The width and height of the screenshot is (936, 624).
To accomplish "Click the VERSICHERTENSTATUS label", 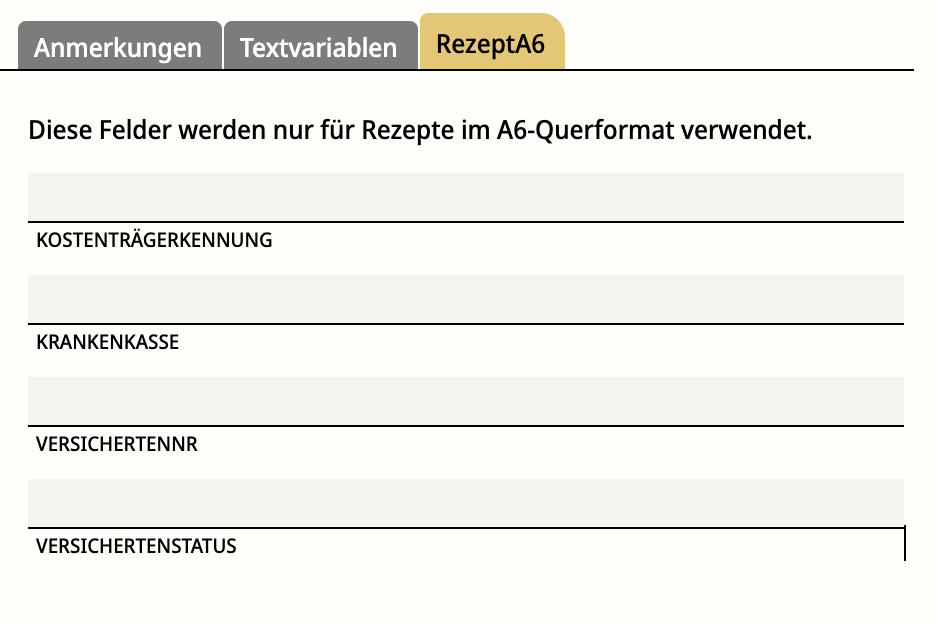I will [136, 546].
